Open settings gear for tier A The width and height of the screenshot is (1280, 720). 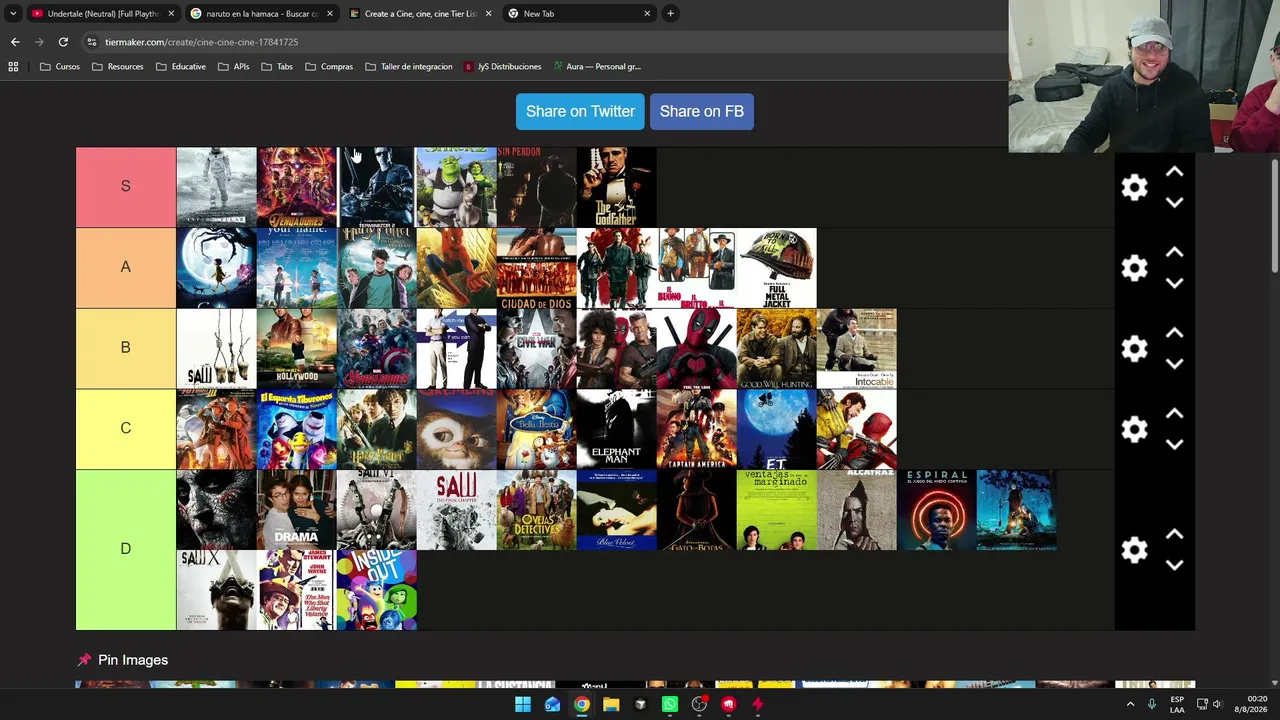coord(1134,268)
